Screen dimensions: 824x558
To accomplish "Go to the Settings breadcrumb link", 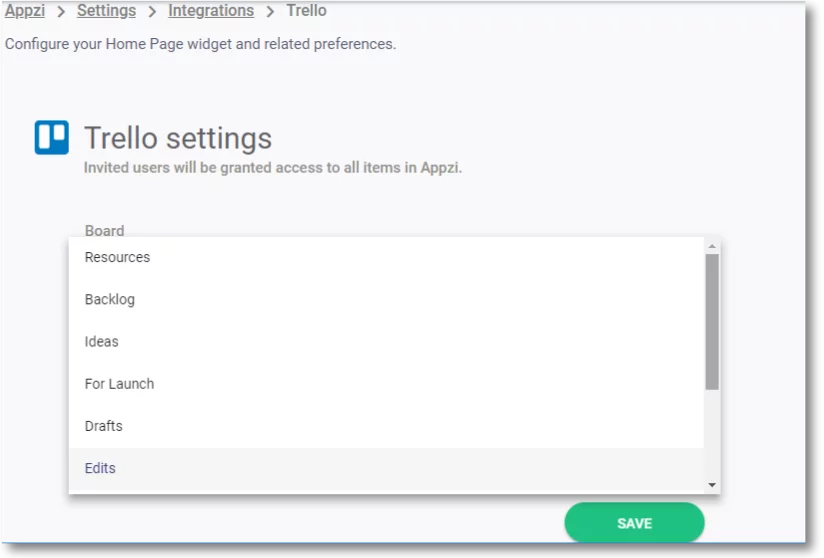I will [106, 11].
